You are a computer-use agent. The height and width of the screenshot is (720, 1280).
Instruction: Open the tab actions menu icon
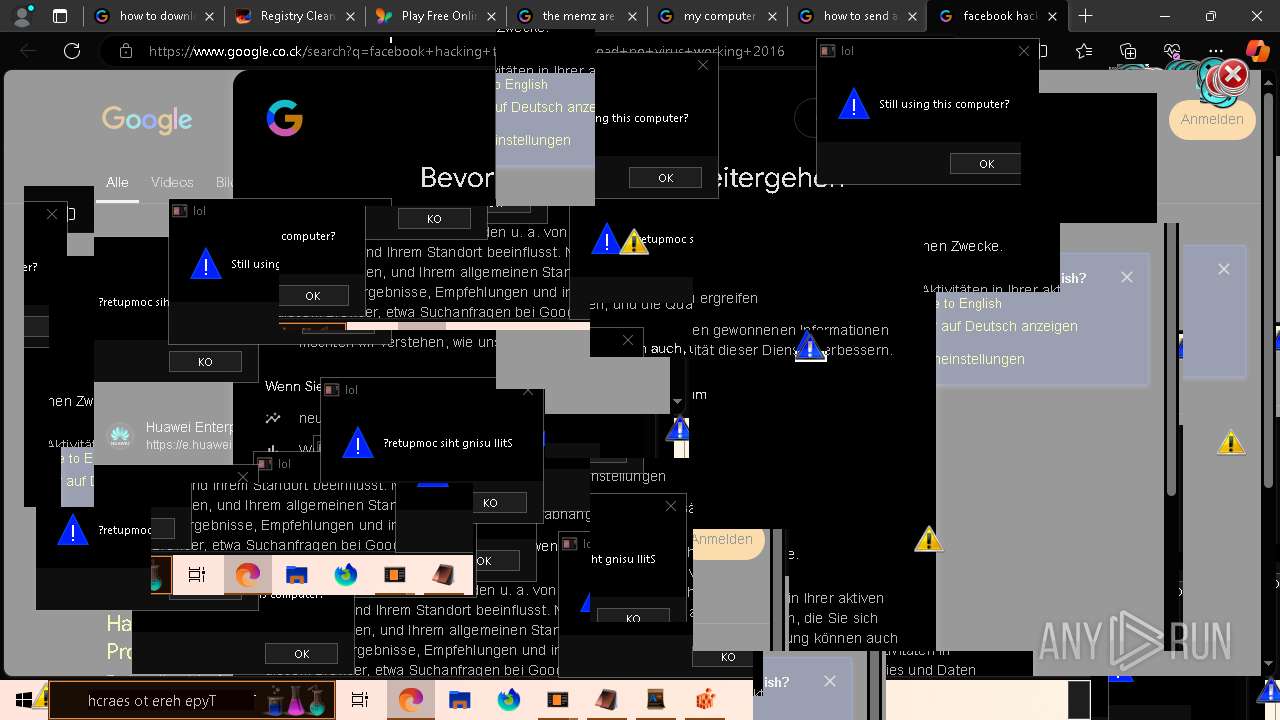coord(60,16)
